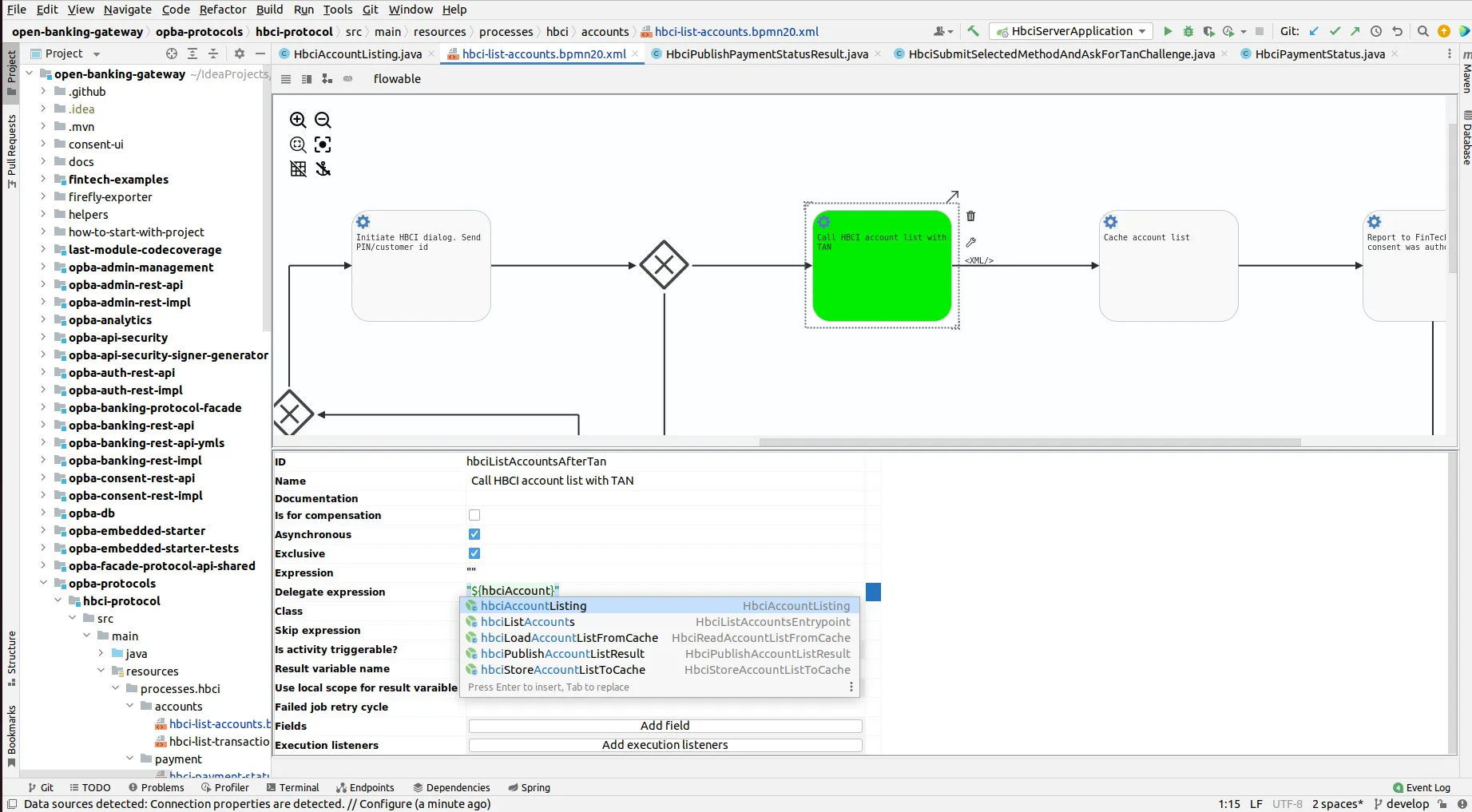Image resolution: width=1472 pixels, height=812 pixels.
Task: Open the develop branch widget
Action: click(1402, 804)
